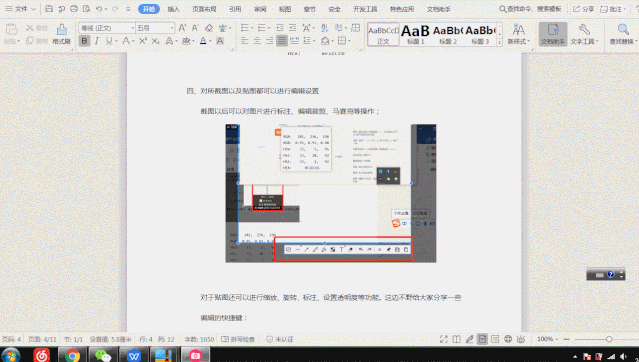Click the Superscript X² icon
Viewport: 639px width, 362px height.
pyautogui.click(x=143, y=41)
